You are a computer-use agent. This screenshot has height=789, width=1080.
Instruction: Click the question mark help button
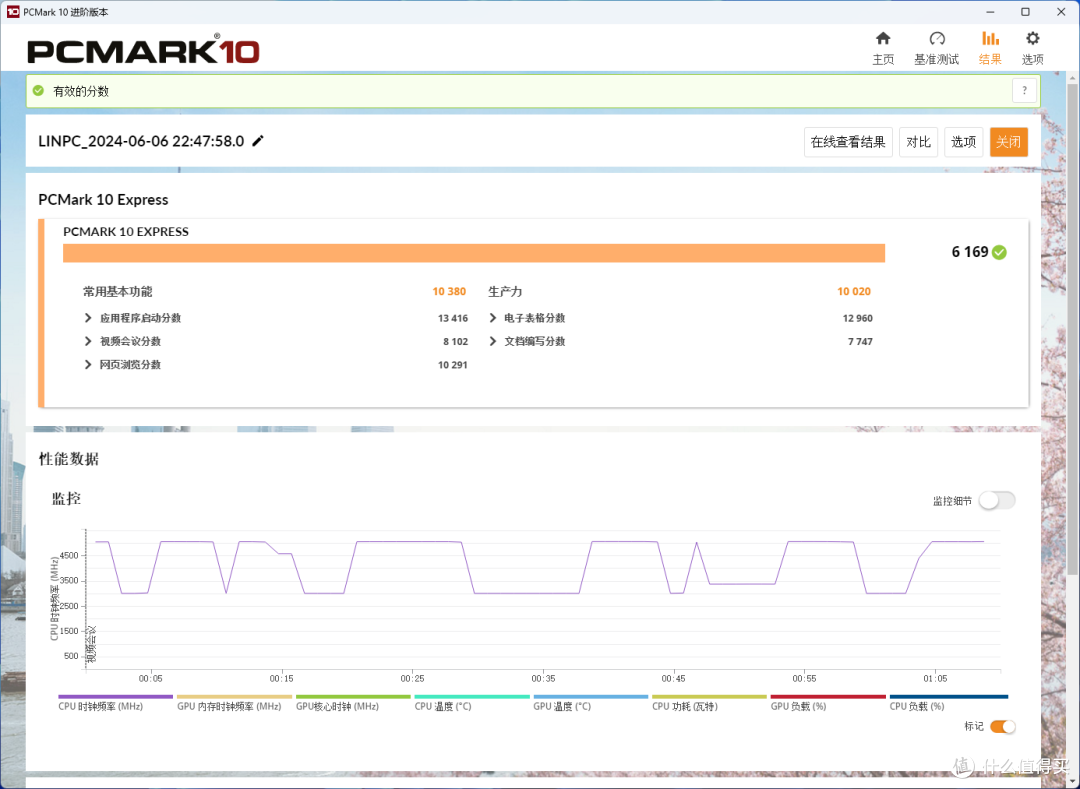[x=1024, y=90]
